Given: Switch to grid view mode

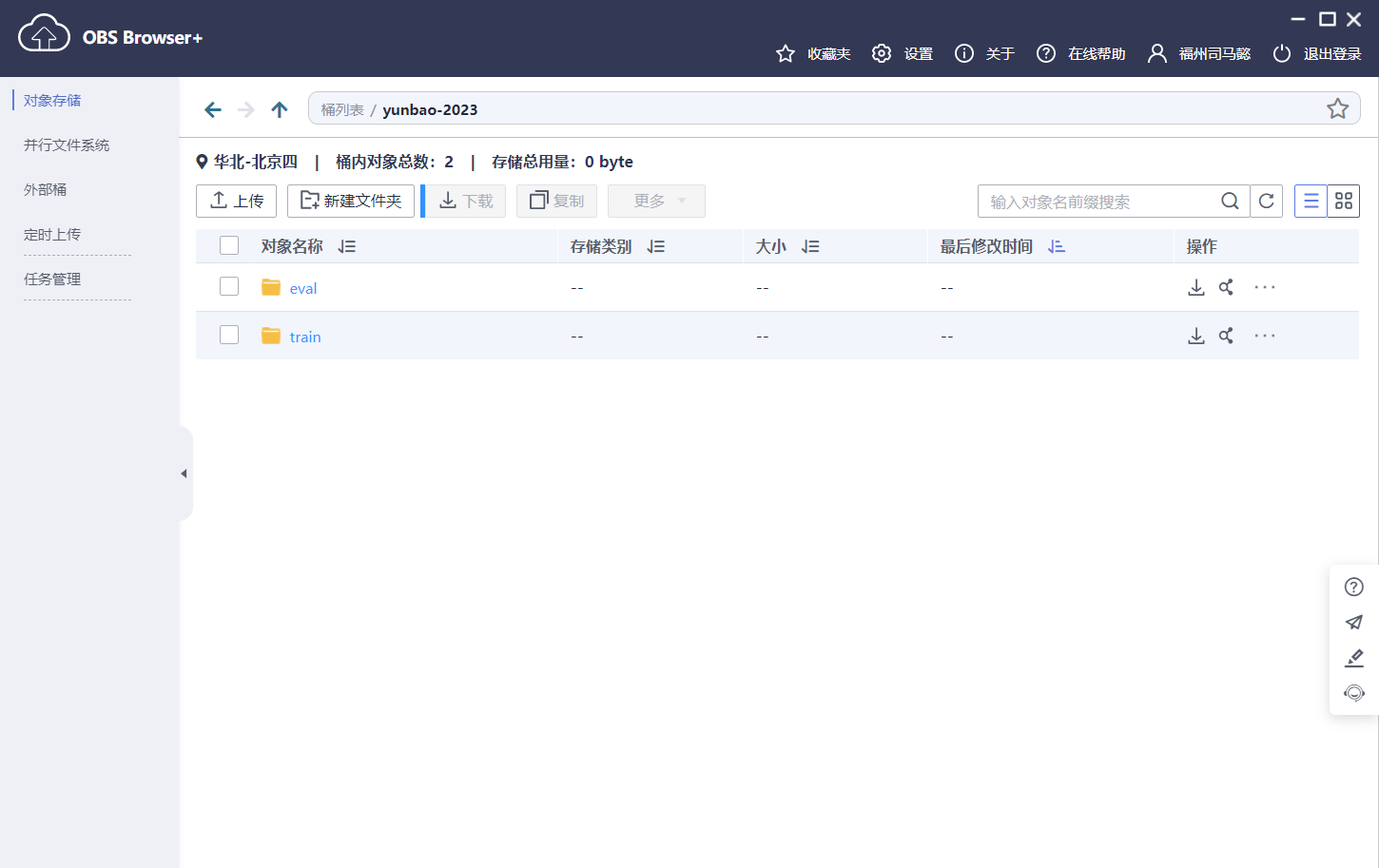Looking at the screenshot, I should tap(1344, 201).
